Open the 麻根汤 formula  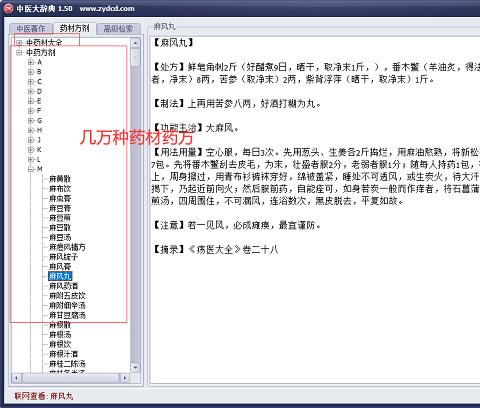[x=60, y=335]
